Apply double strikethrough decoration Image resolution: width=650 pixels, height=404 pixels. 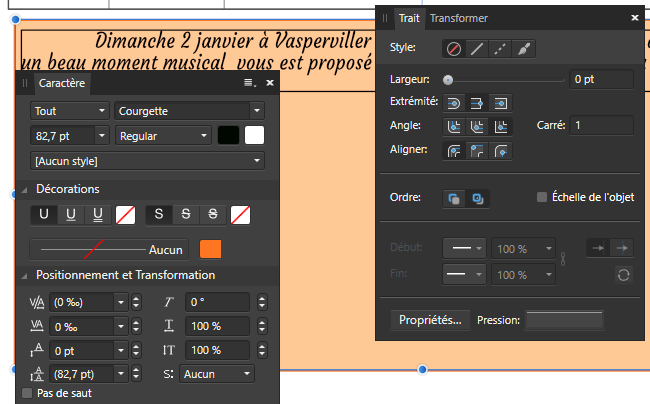(213, 215)
